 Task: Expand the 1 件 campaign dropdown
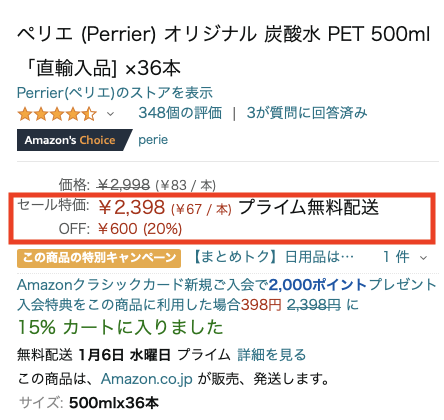point(405,257)
